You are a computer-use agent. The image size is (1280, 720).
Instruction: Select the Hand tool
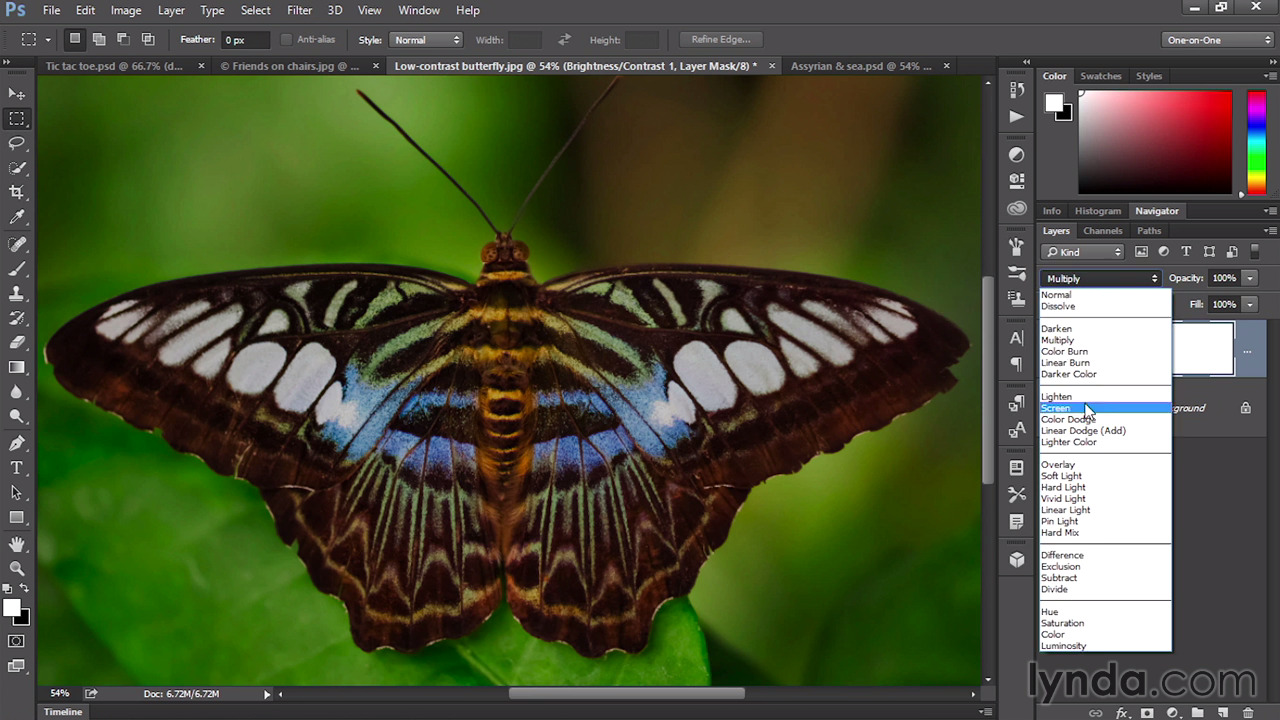pos(17,544)
